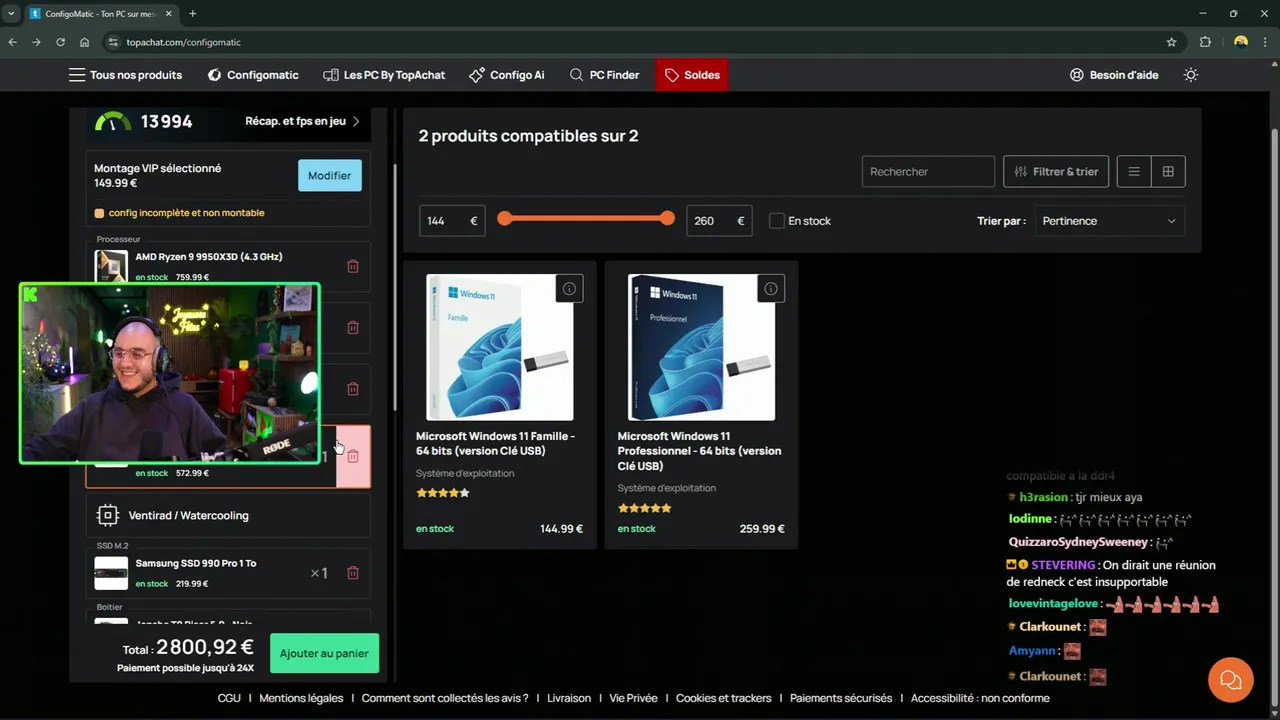
Task: Click the maximum price field 260 €
Action: point(719,221)
